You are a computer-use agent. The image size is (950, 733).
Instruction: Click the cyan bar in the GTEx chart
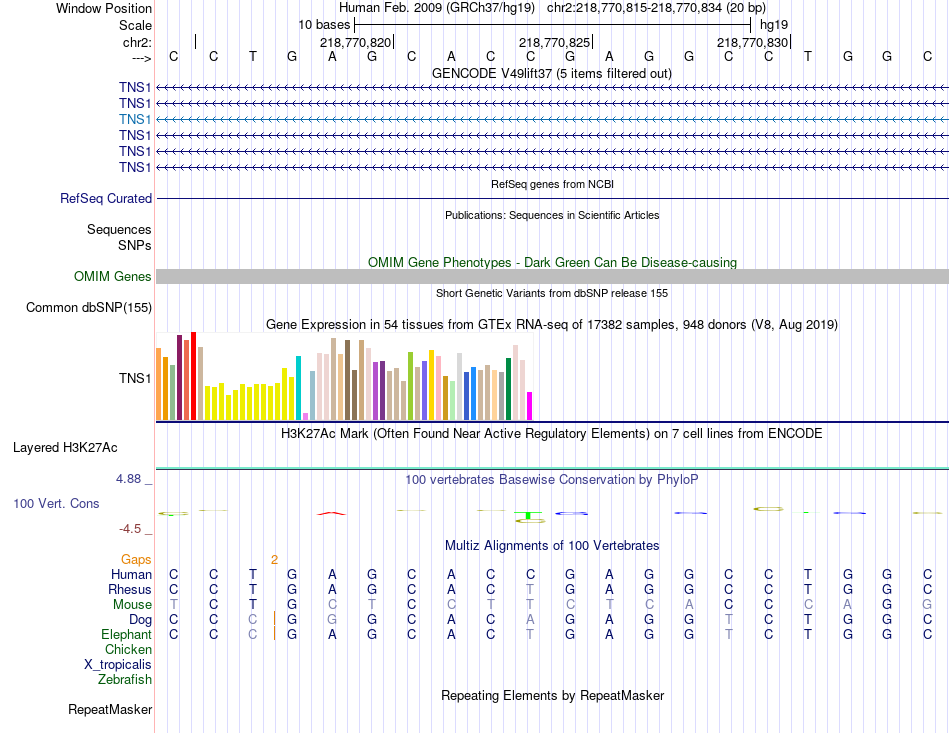click(x=298, y=388)
